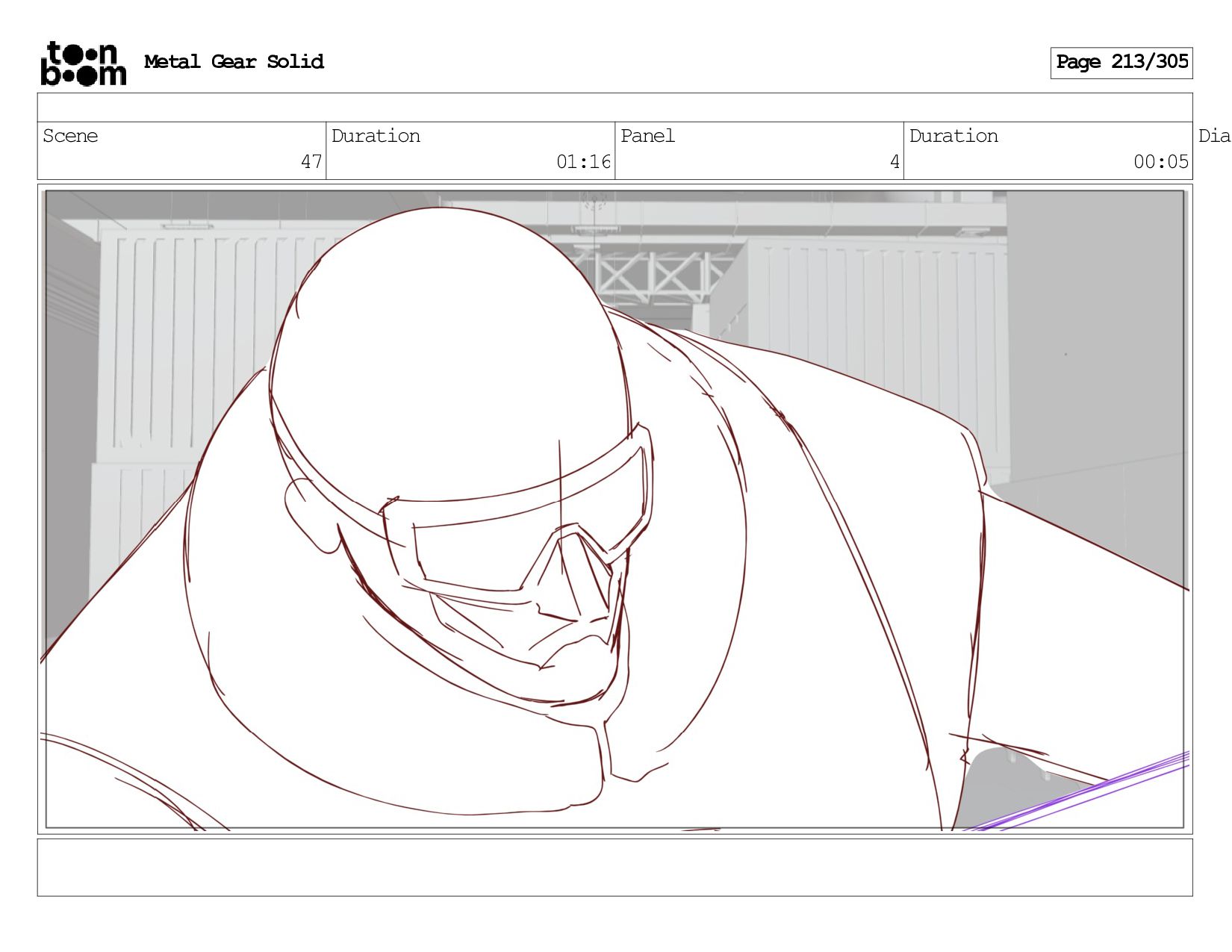Select the 'Metal Gear Solid' title text
This screenshot has width=1232, height=952.
pos(234,62)
